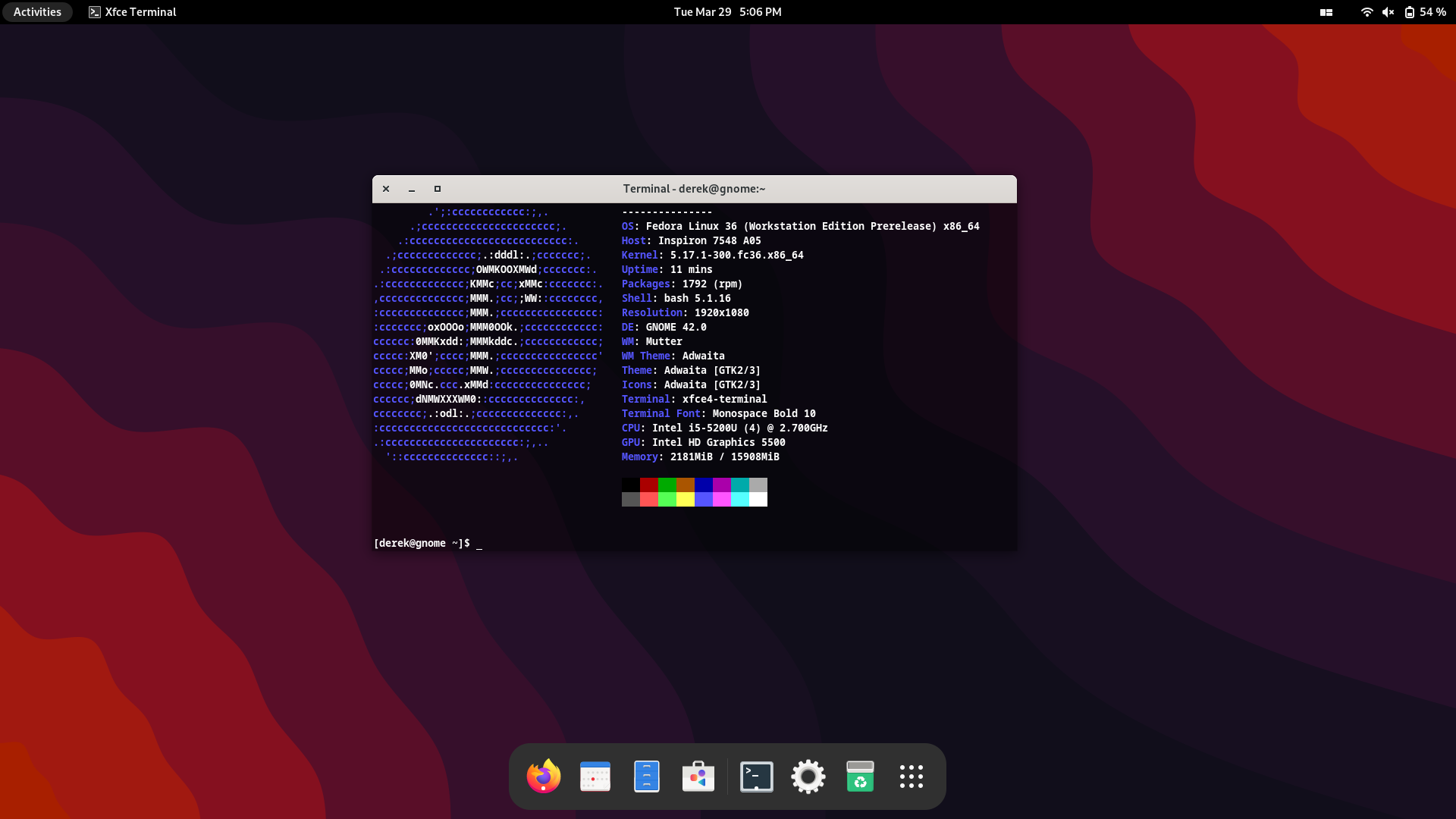This screenshot has height=819, width=1456.
Task: Click the white color block
Action: click(x=758, y=499)
